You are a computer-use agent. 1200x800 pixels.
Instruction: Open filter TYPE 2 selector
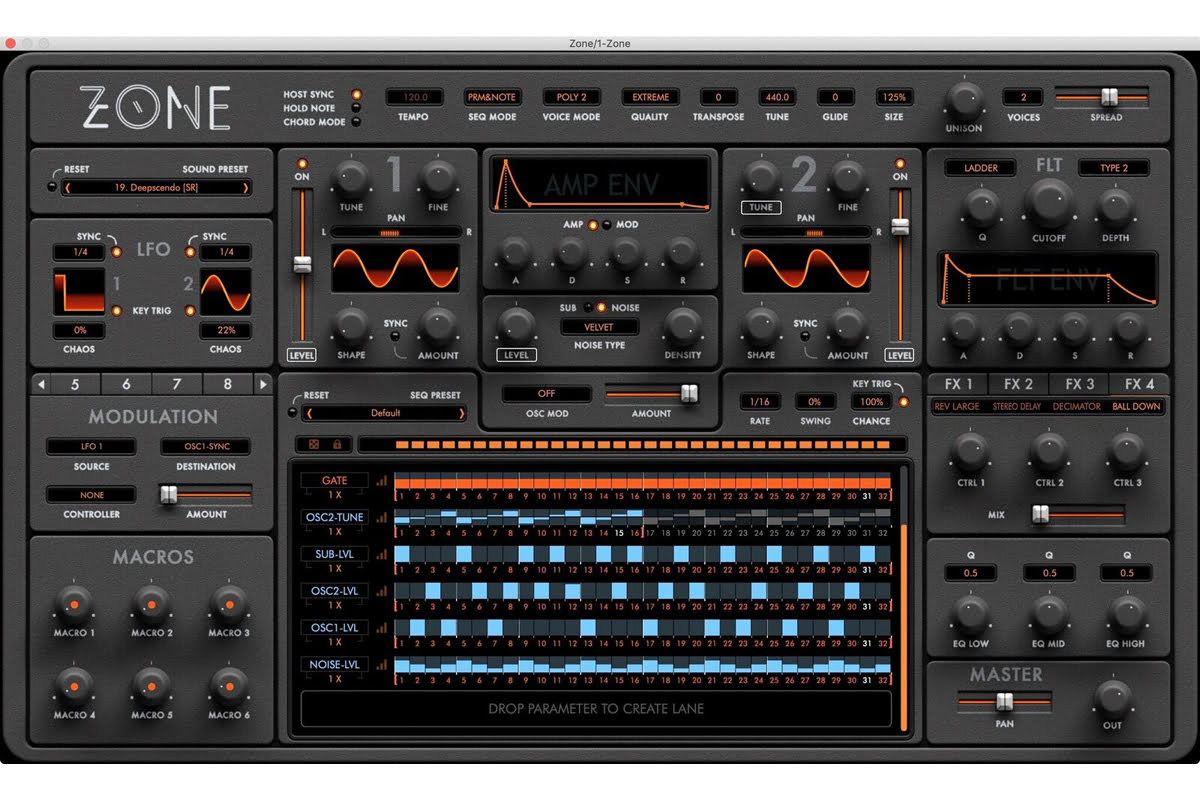click(1113, 168)
